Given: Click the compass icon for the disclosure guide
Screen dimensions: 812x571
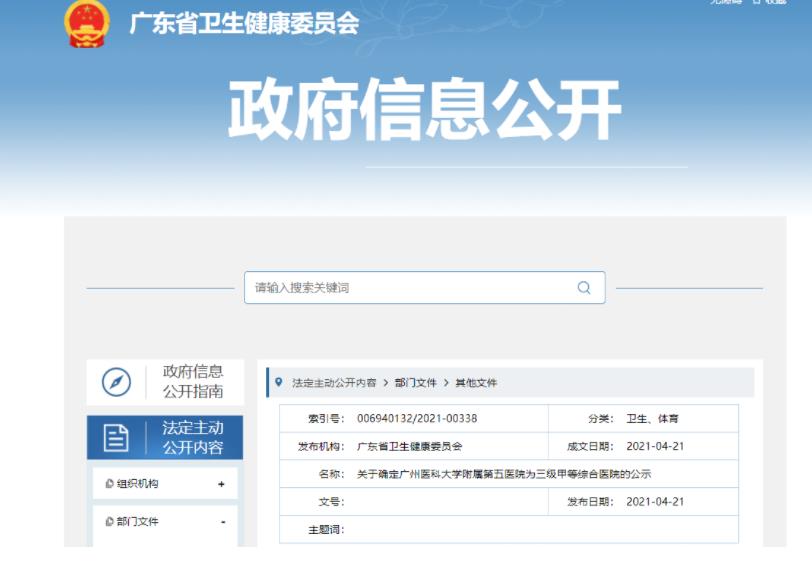Looking at the screenshot, I should pyautogui.click(x=117, y=382).
